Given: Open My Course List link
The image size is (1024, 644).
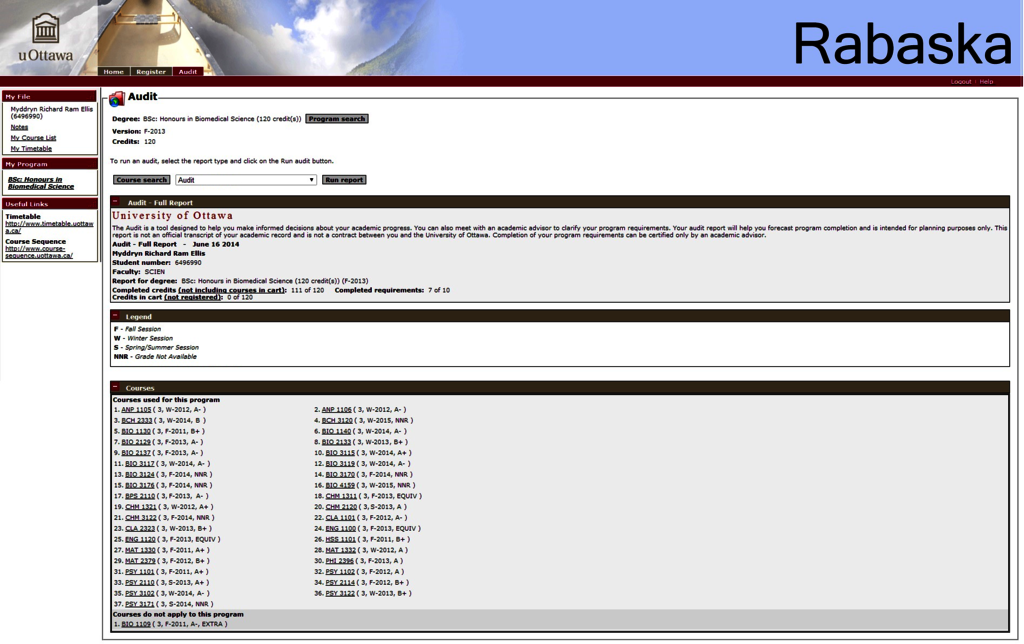Looking at the screenshot, I should (33, 138).
